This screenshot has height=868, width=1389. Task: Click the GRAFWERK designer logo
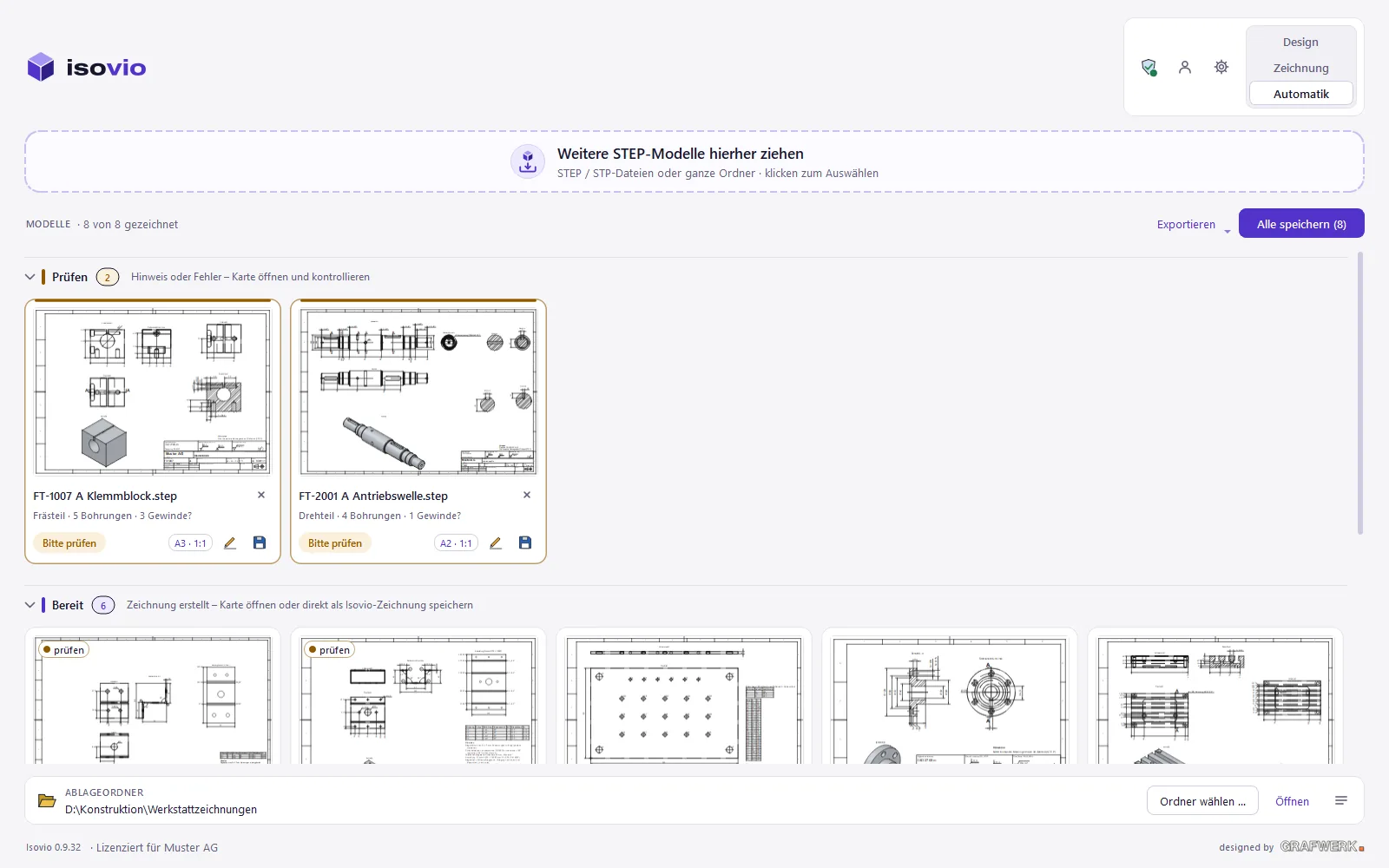coord(1322,846)
